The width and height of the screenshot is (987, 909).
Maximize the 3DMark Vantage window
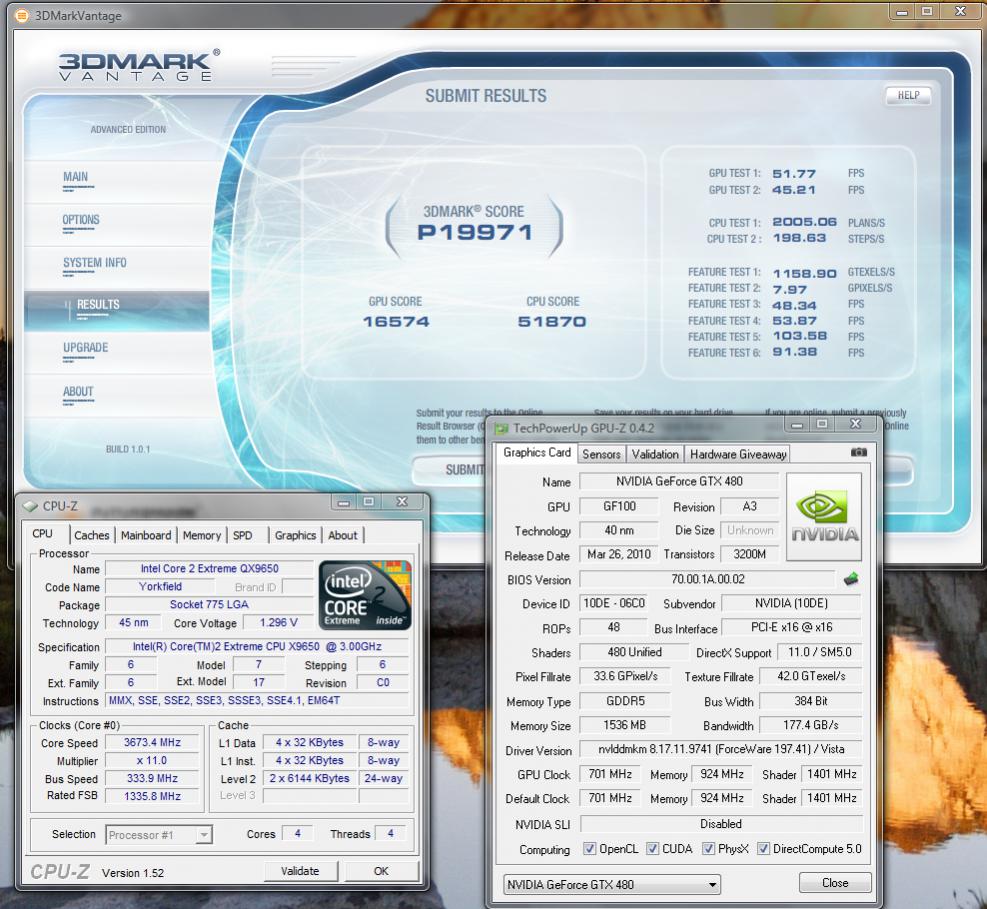coord(927,11)
